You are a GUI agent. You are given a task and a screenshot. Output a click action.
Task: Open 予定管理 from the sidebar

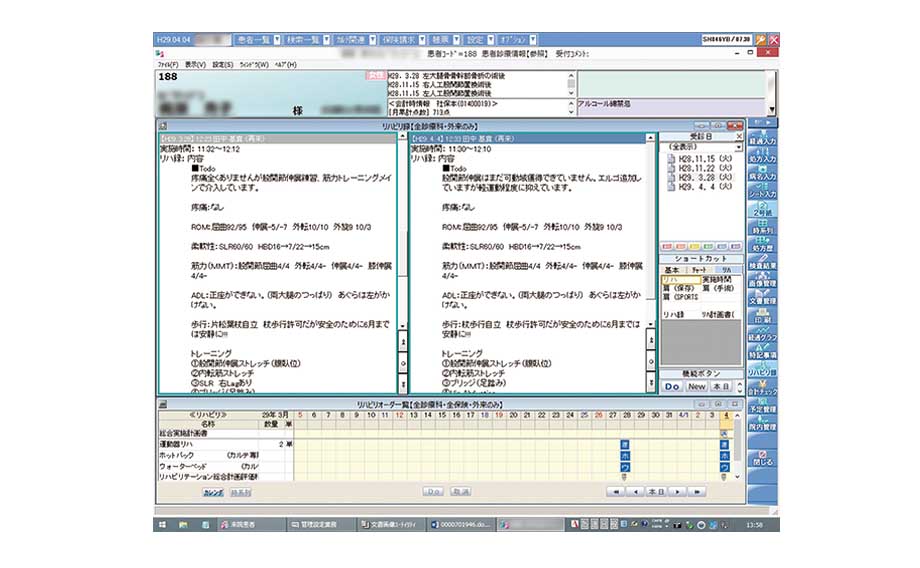pyautogui.click(x=763, y=409)
